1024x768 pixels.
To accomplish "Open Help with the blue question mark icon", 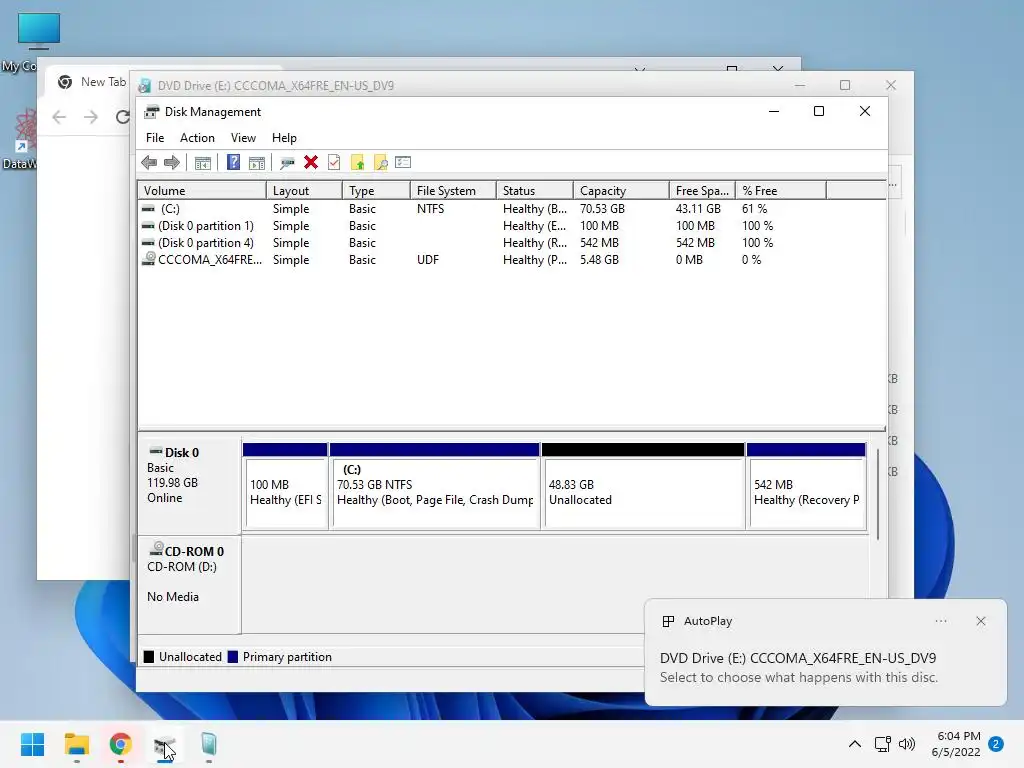I will [233, 163].
